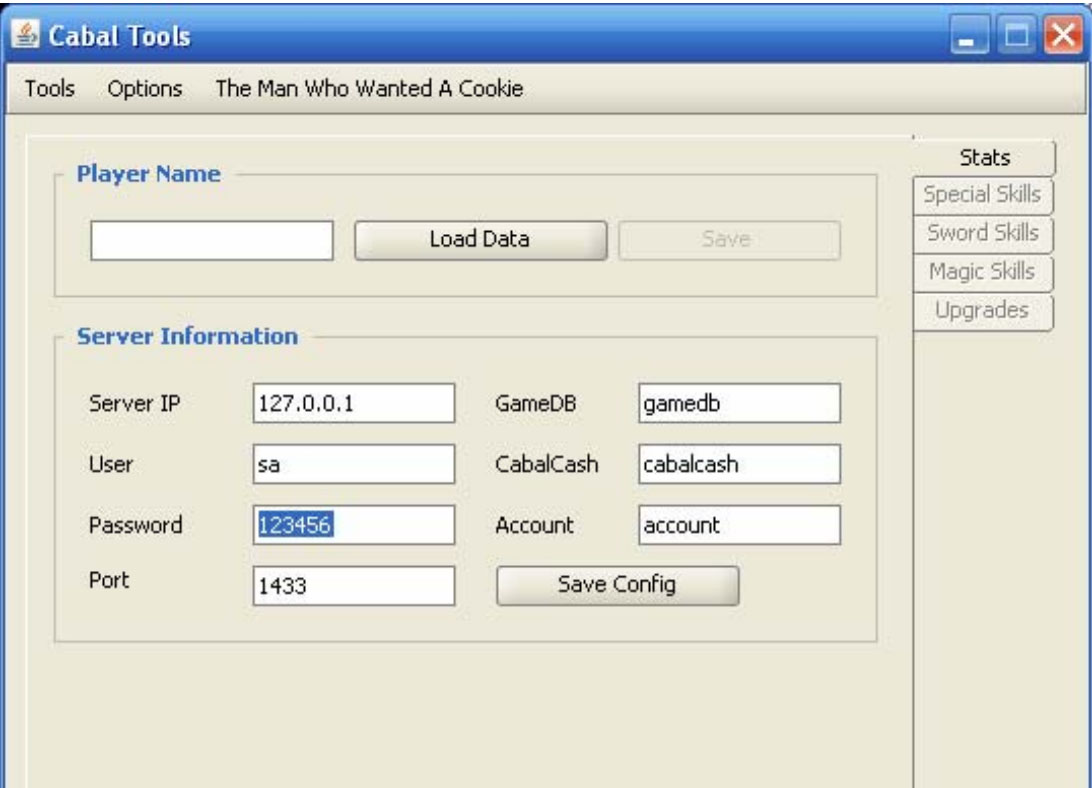
Task: Open the Tools menu
Action: [x=49, y=88]
